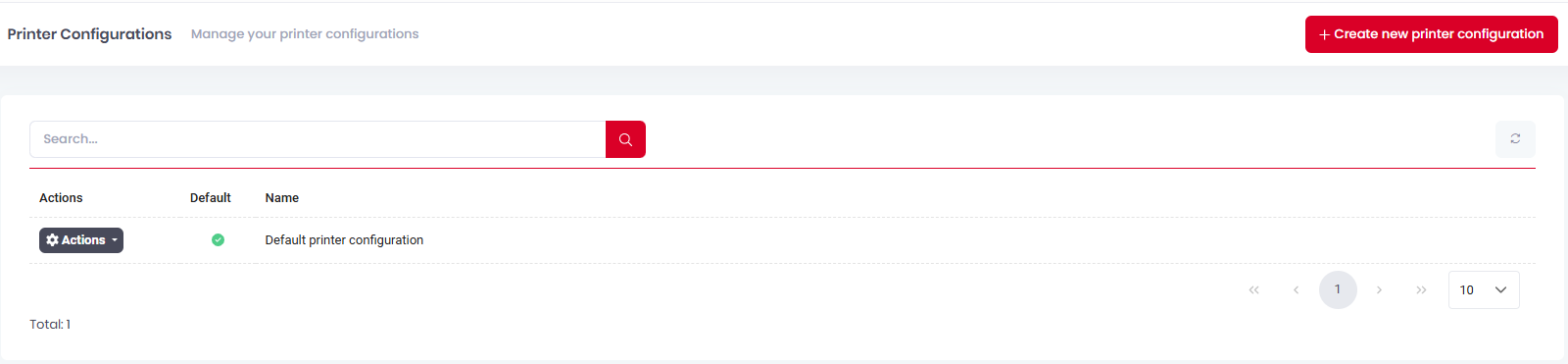
Task: Sort by the Name column header
Action: click(282, 198)
